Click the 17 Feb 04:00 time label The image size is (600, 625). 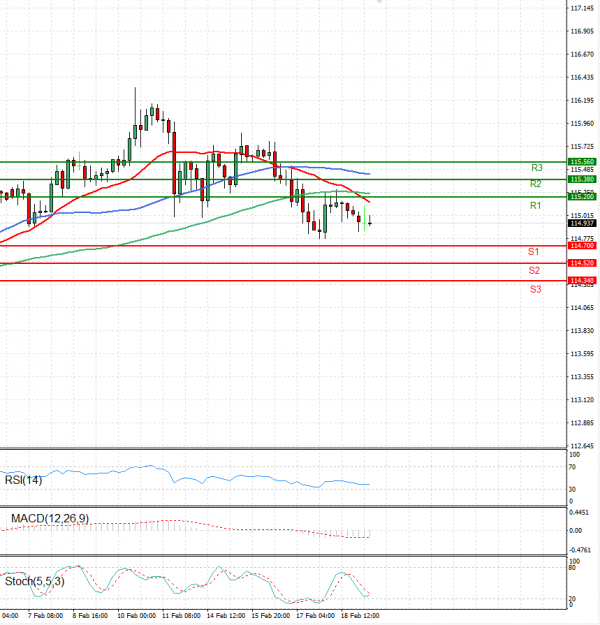coord(315,616)
